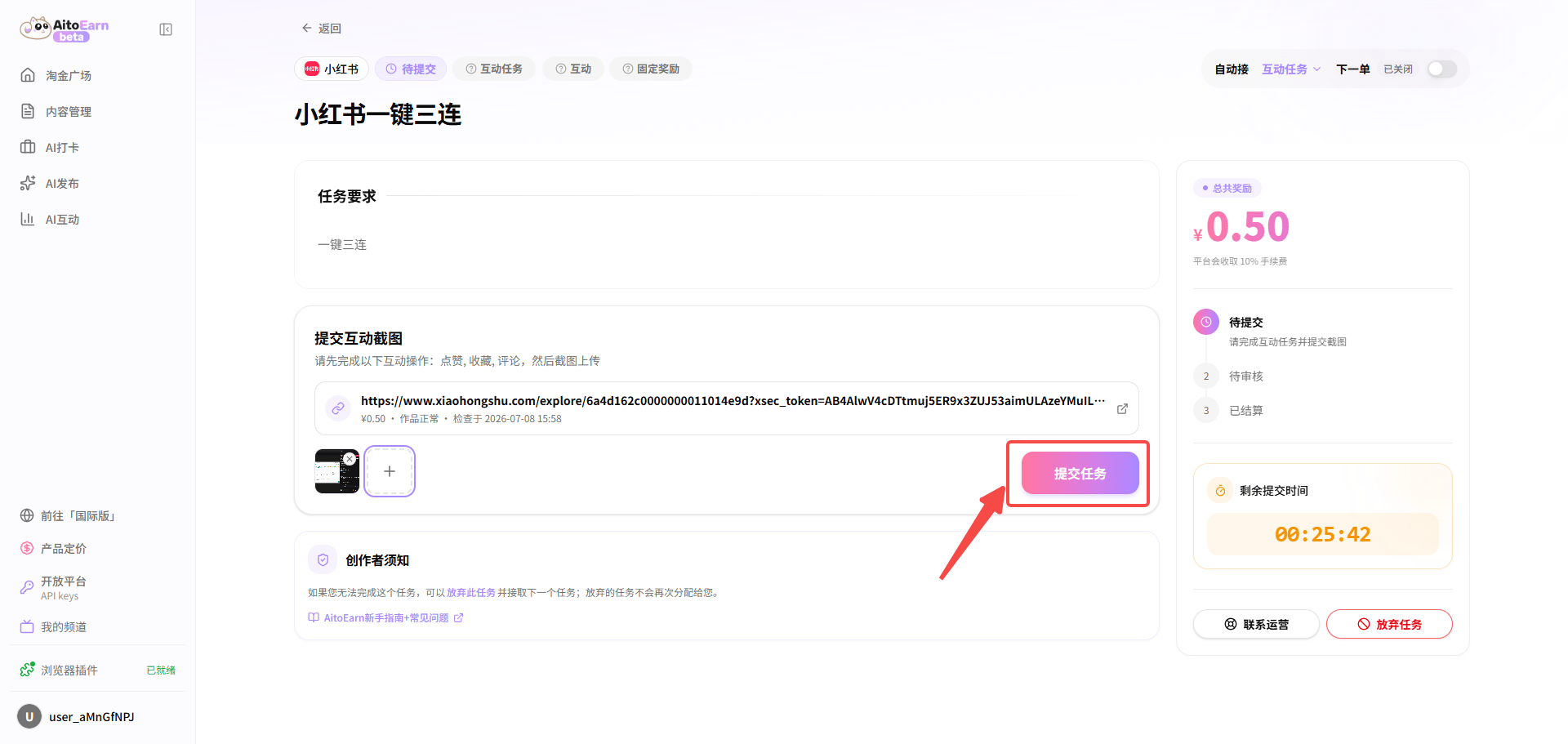
Task: Collapse the sidebar with the panel icon
Action: (x=166, y=29)
